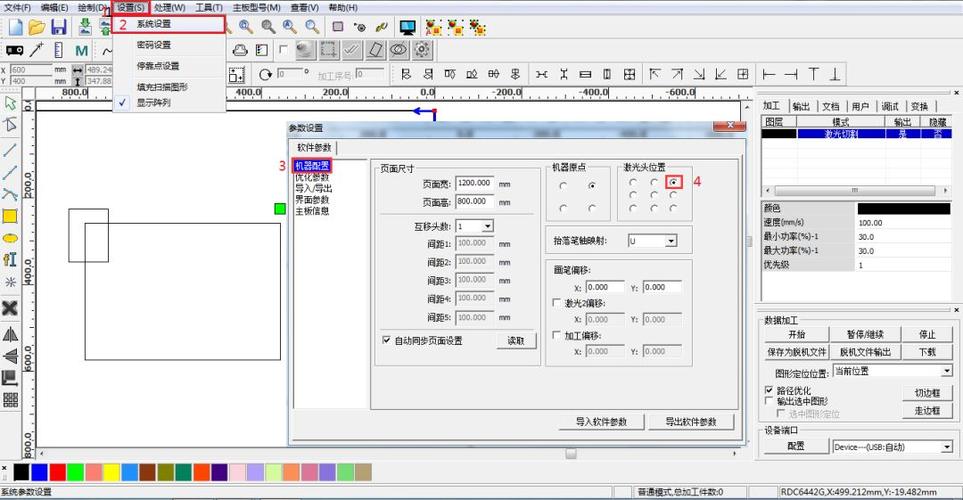Click the 页面高 input field
This screenshot has height=500, width=963.
point(475,201)
